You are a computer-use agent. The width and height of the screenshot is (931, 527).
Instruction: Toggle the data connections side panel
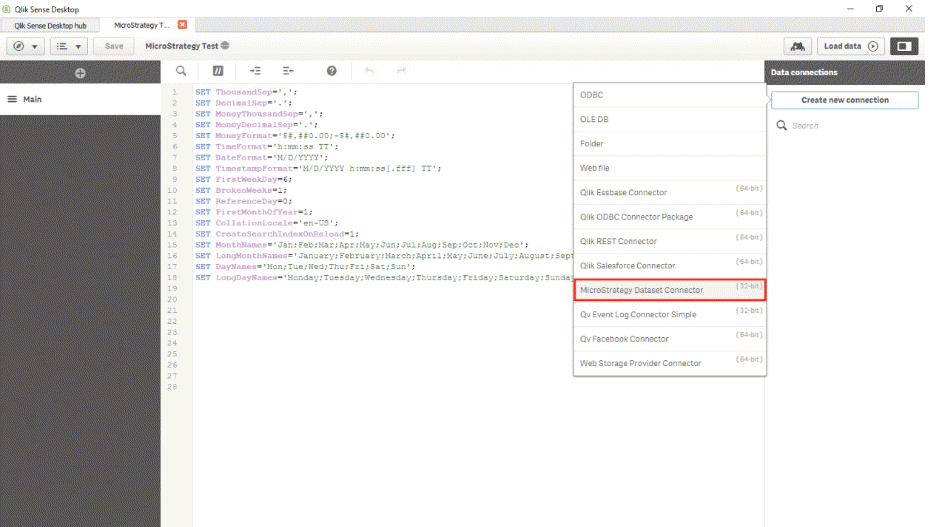pos(903,46)
